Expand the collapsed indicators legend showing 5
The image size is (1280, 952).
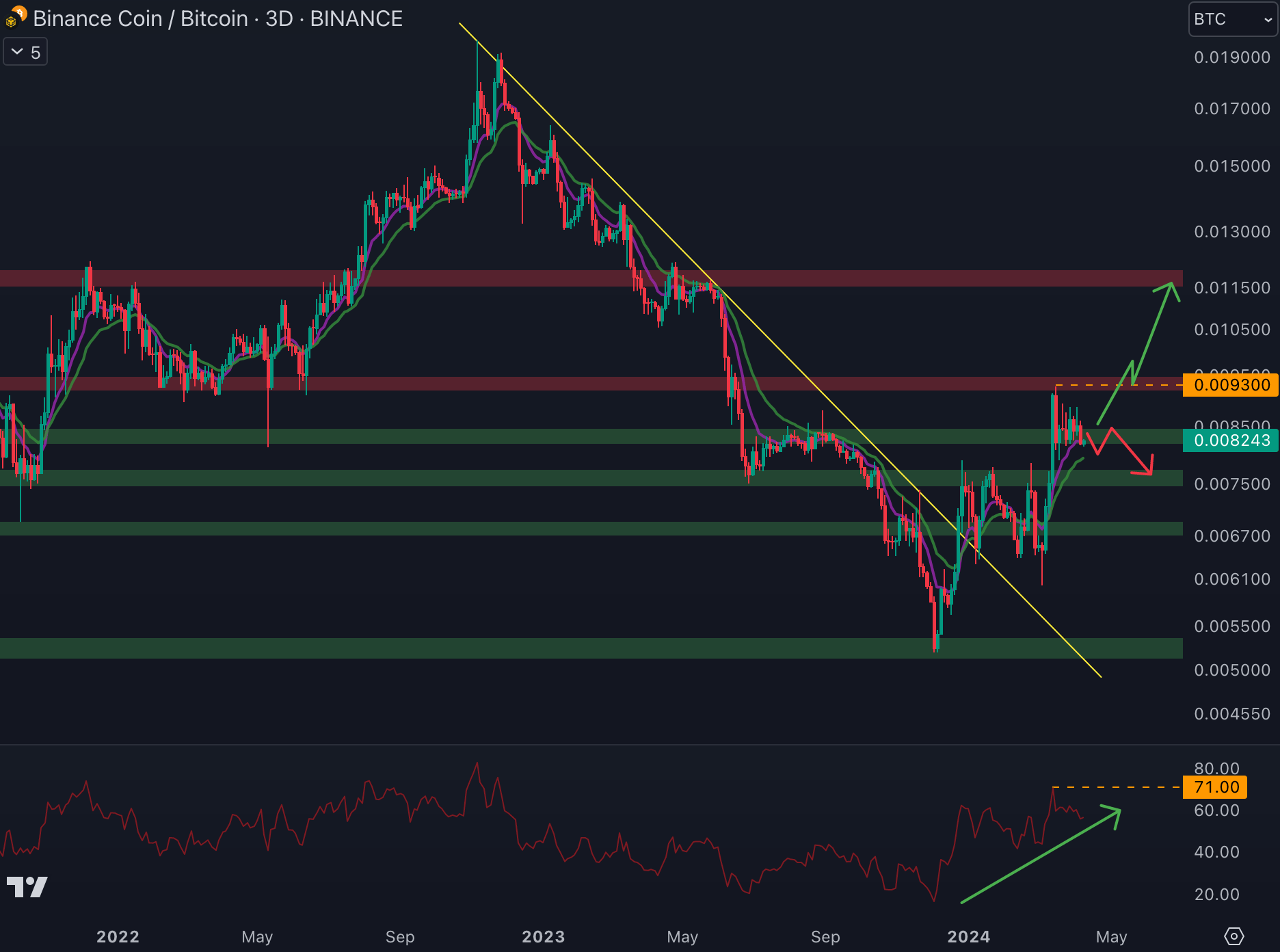click(25, 52)
